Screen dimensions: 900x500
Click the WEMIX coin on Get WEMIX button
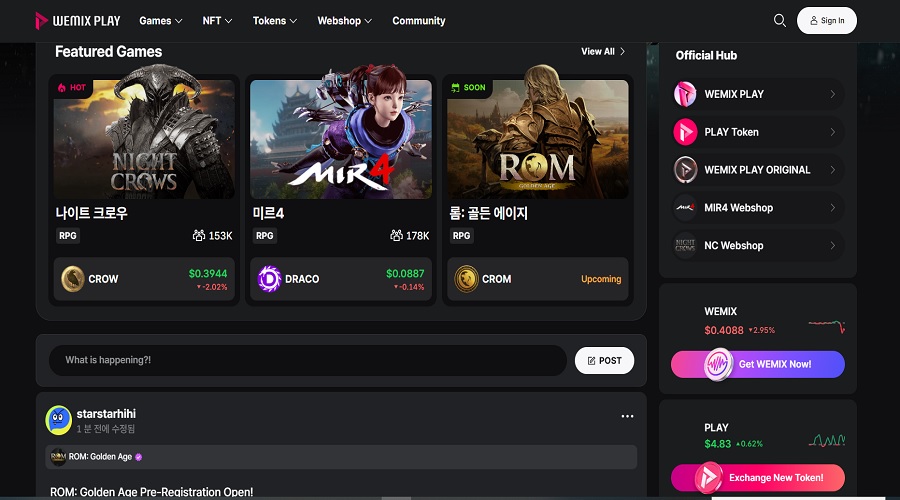tap(718, 364)
